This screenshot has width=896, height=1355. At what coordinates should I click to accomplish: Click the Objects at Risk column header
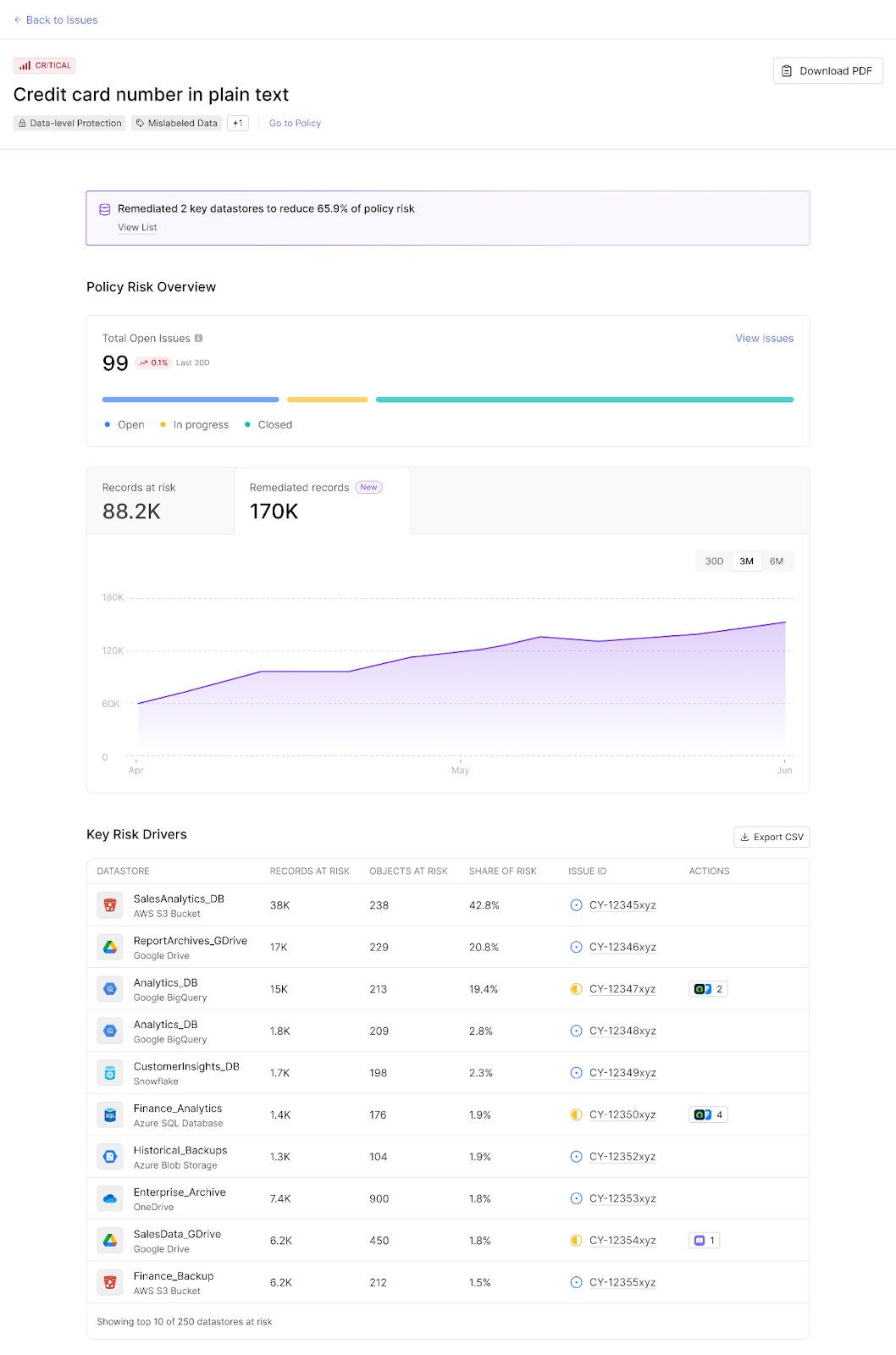(408, 871)
